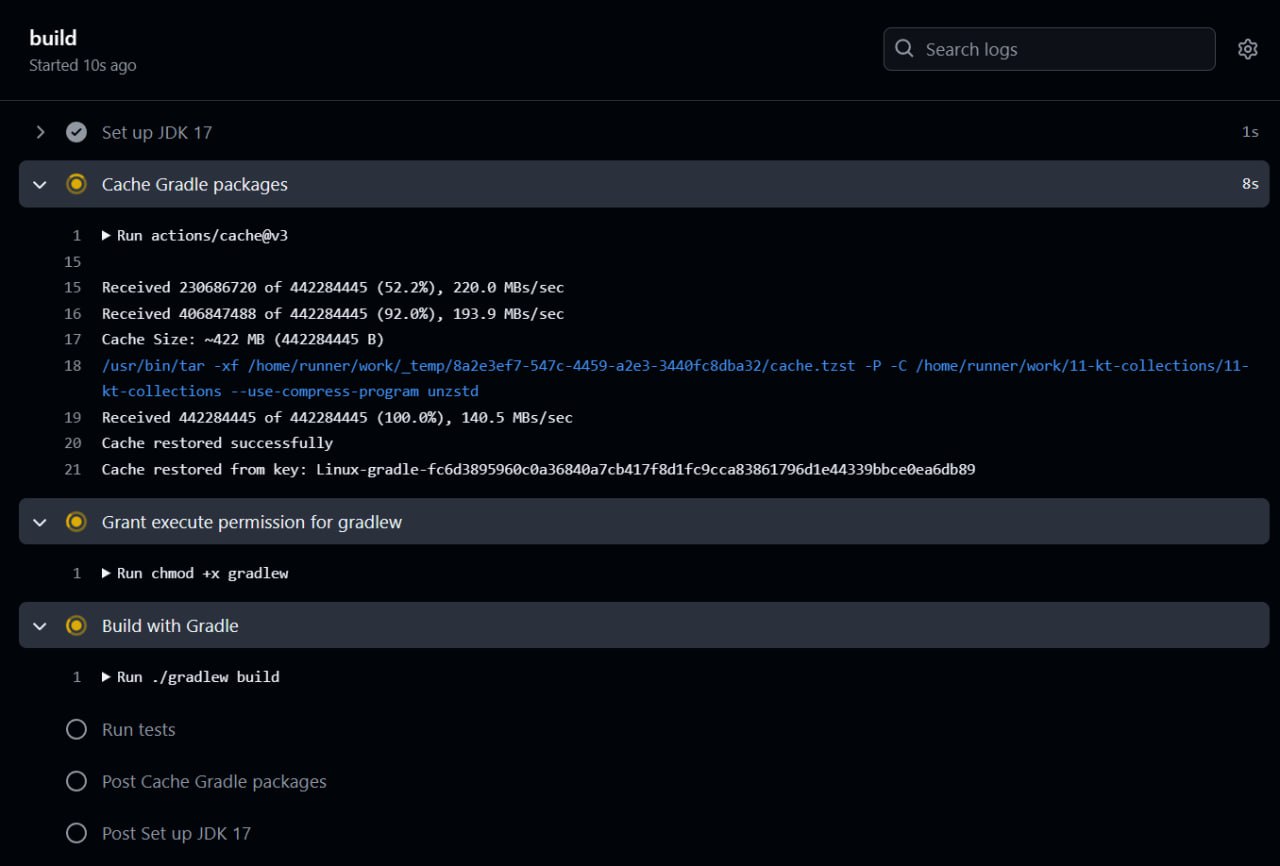Click the 'Cache Size: ~422 MB' log line
Screen dimensions: 1280x866
pos(243,339)
